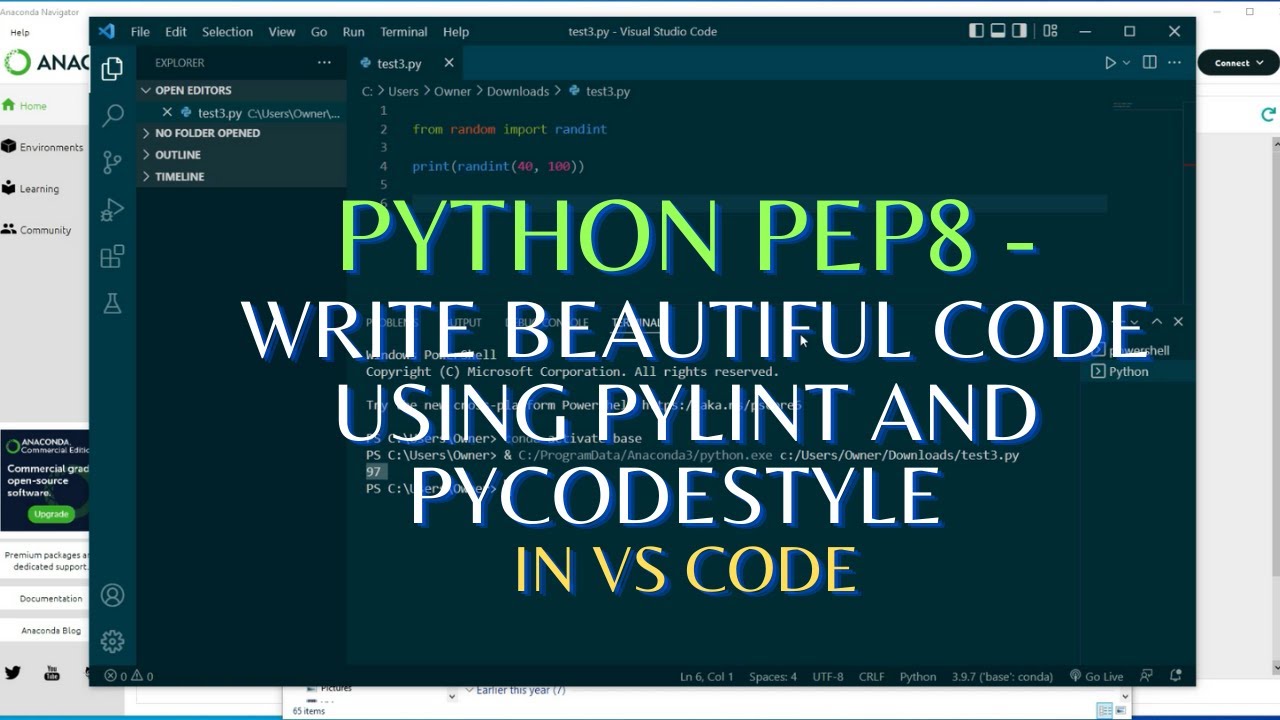
Task: Open the View menu
Action: (x=282, y=31)
